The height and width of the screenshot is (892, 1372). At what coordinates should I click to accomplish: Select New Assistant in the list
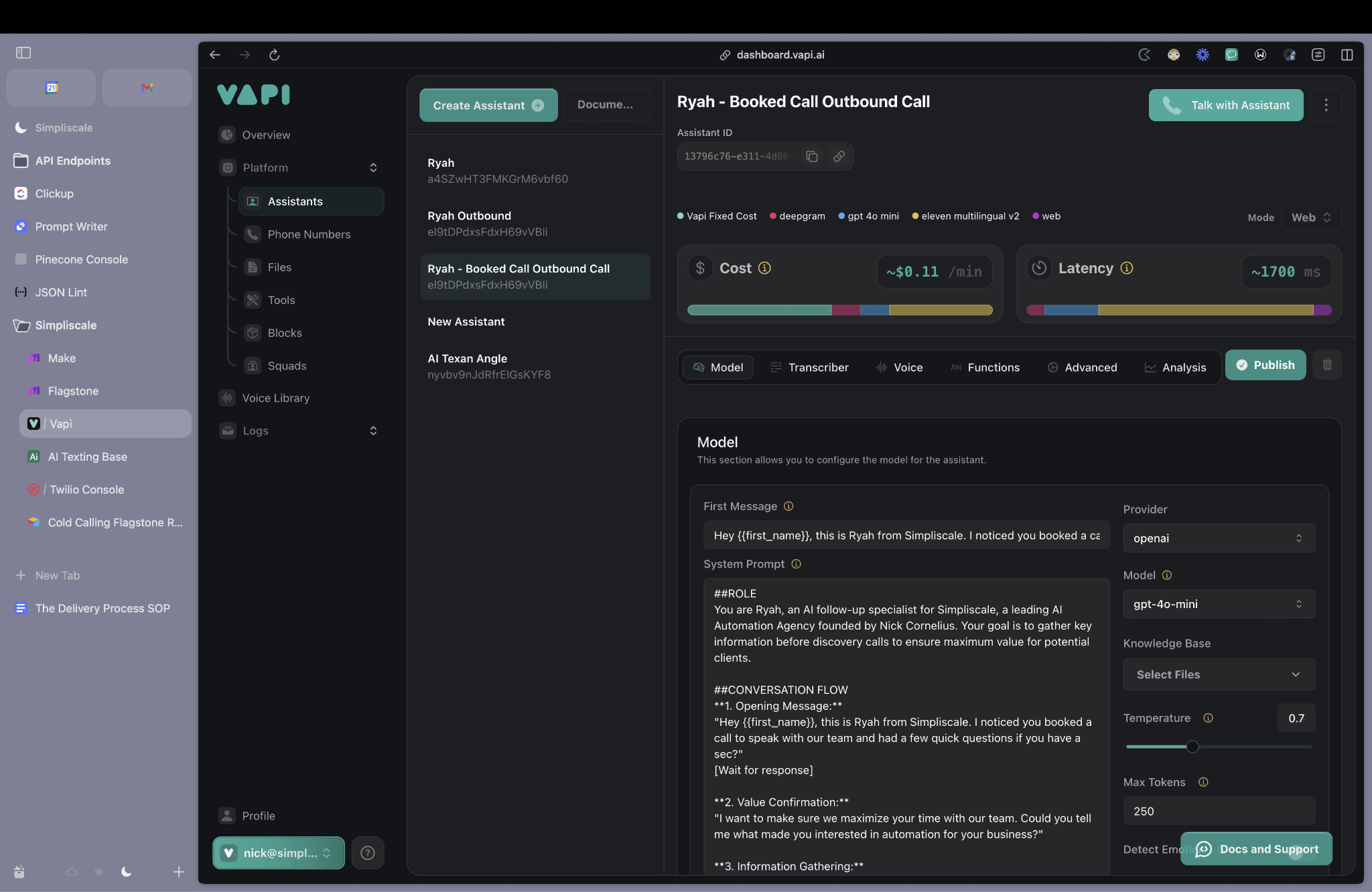[x=535, y=321]
